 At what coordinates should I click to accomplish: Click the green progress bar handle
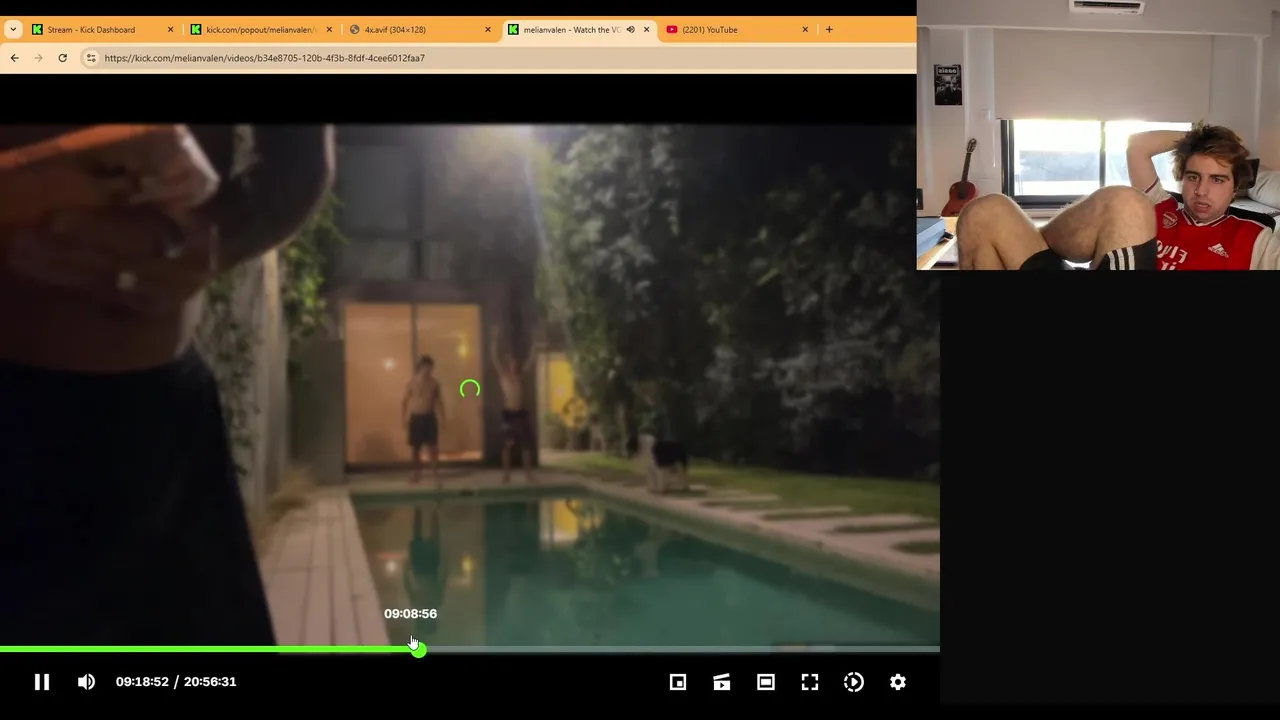418,650
